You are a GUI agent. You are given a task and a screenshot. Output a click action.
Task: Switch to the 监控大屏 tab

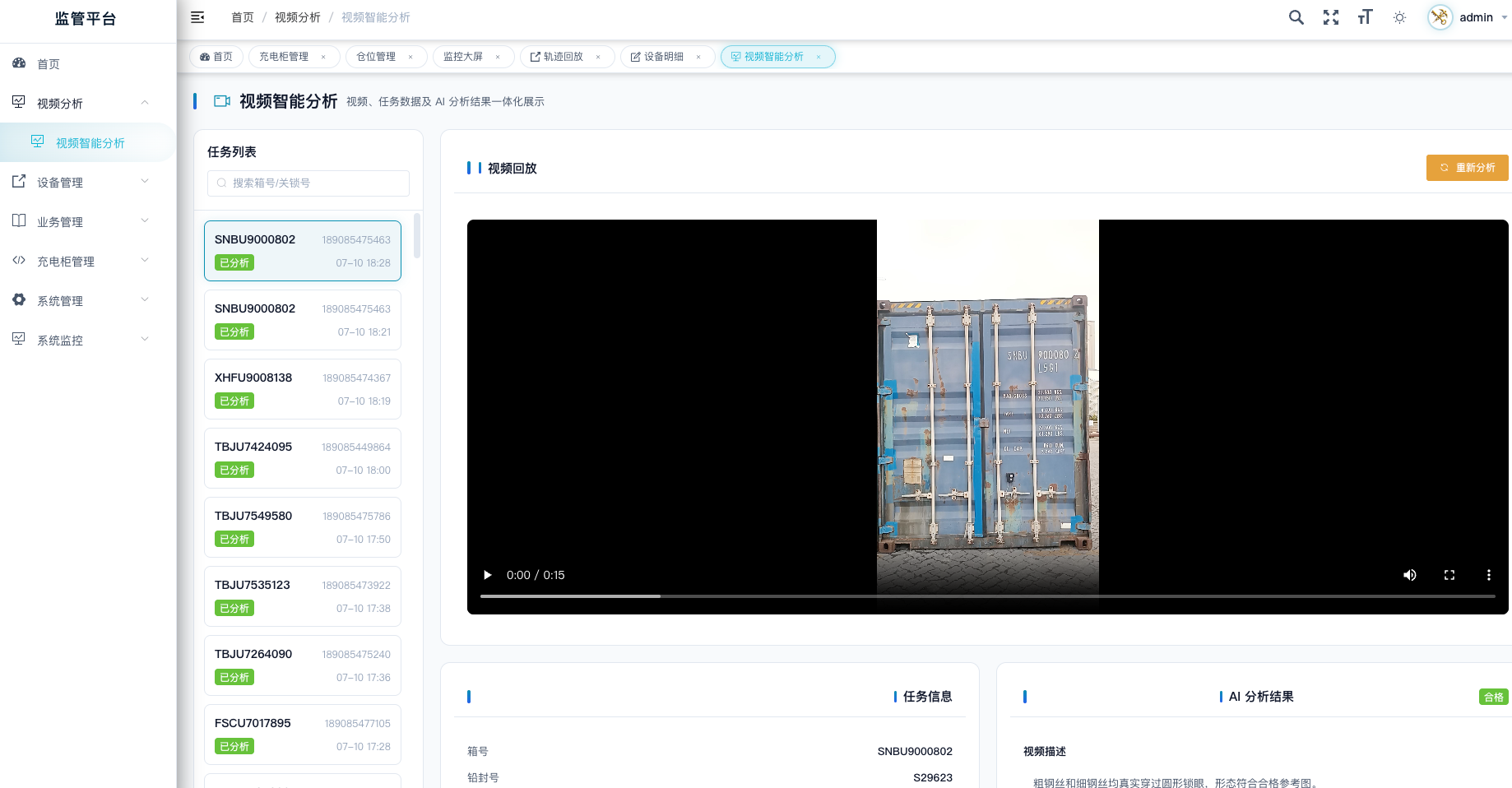(463, 57)
